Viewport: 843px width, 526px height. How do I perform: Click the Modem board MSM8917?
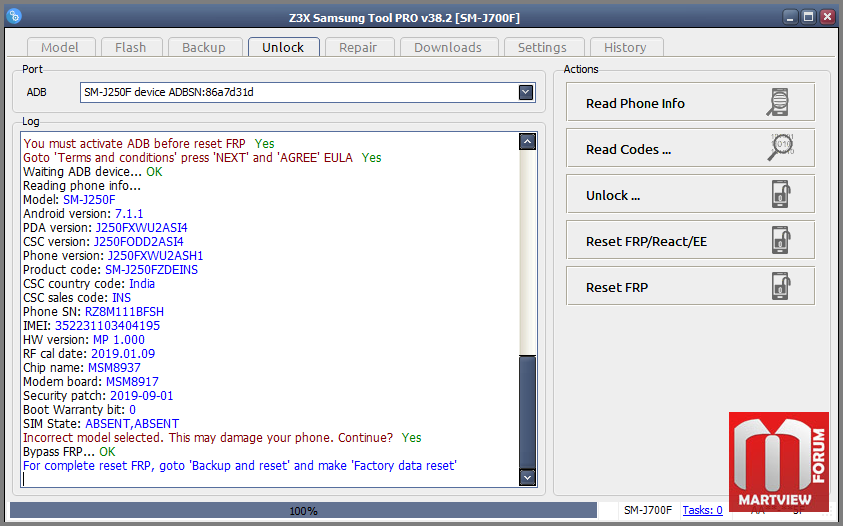point(132,381)
